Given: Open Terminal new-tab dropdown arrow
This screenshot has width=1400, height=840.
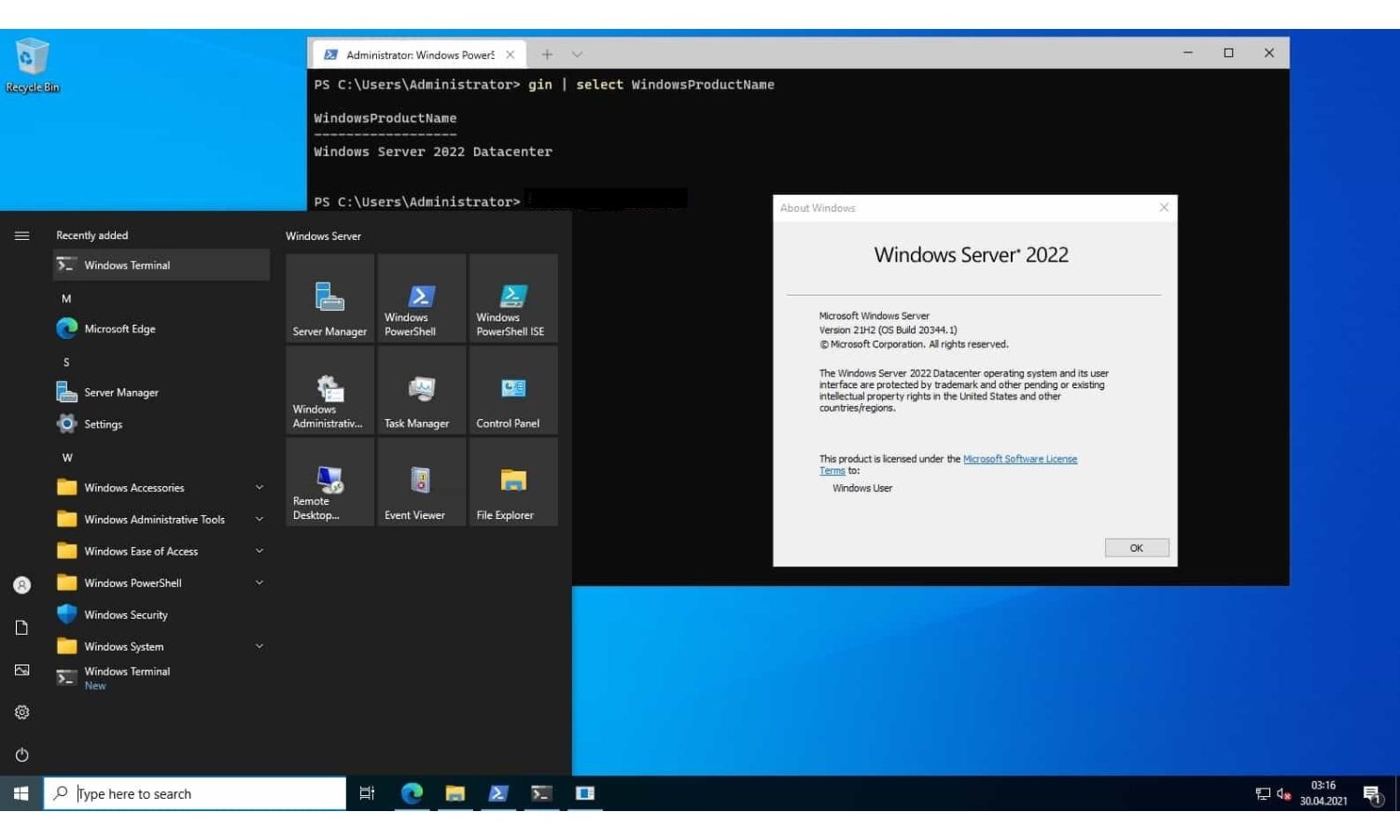Looking at the screenshot, I should coord(577,55).
